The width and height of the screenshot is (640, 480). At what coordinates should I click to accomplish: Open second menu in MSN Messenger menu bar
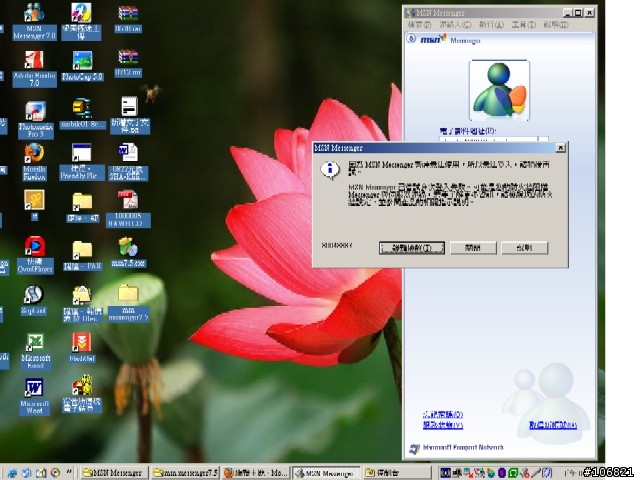tap(455, 24)
